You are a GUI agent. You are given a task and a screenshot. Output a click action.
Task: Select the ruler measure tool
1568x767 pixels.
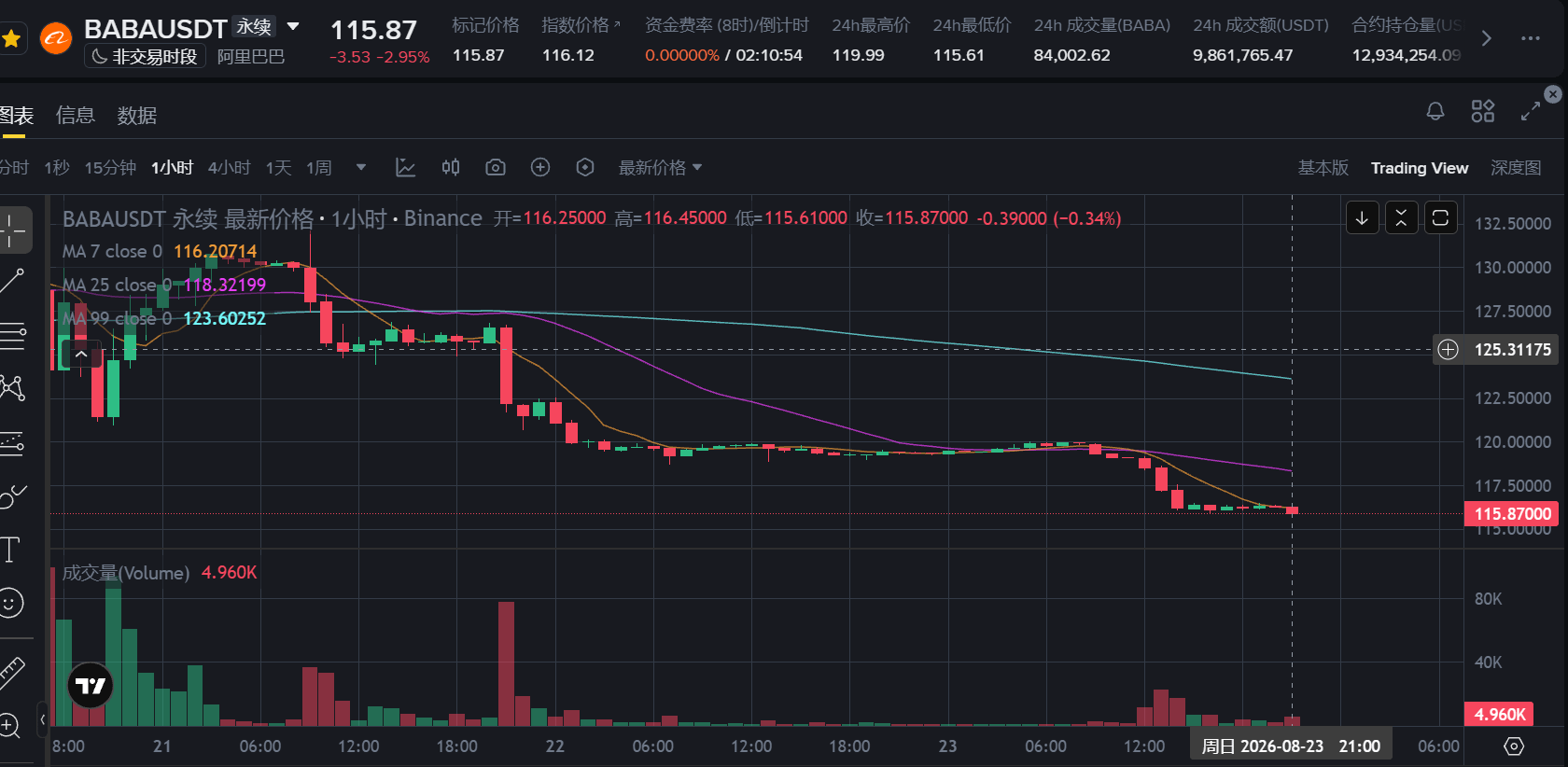(x=11, y=672)
